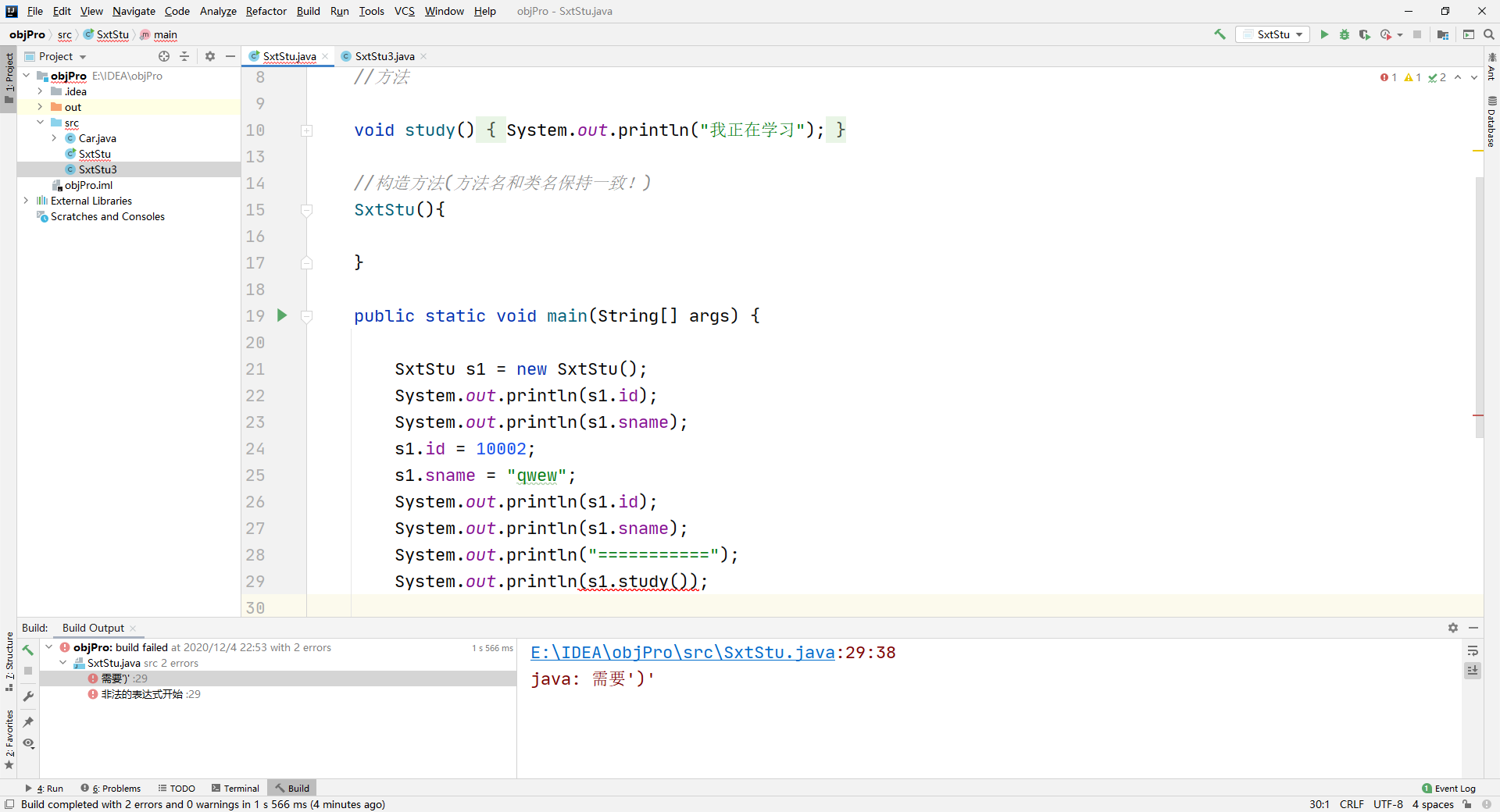Click the Build panel wrench icon
The width and height of the screenshot is (1500, 812).
tap(28, 696)
